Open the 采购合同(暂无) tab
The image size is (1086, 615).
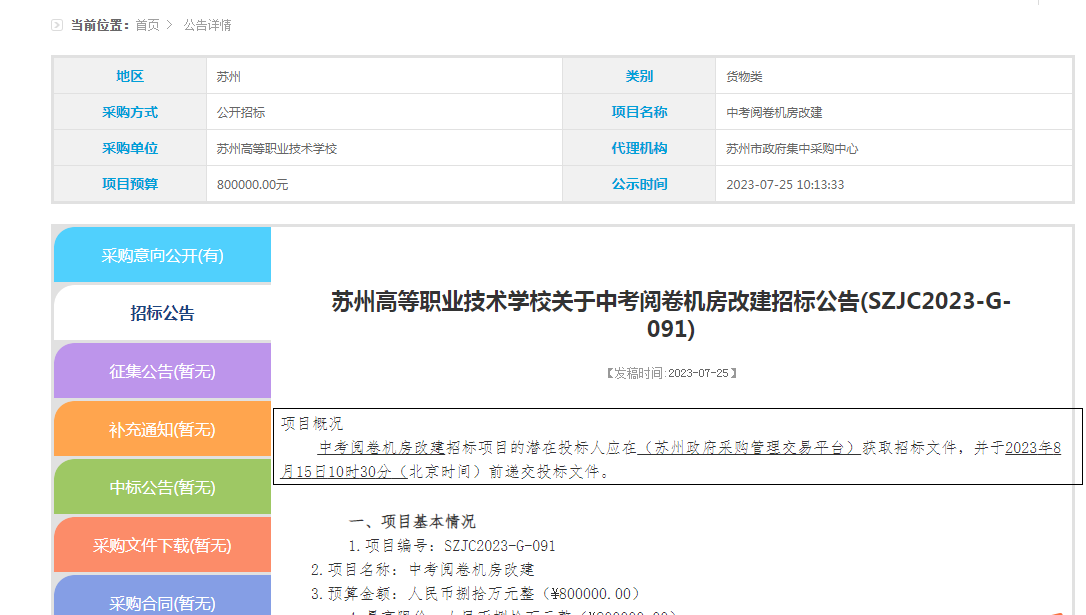162,597
